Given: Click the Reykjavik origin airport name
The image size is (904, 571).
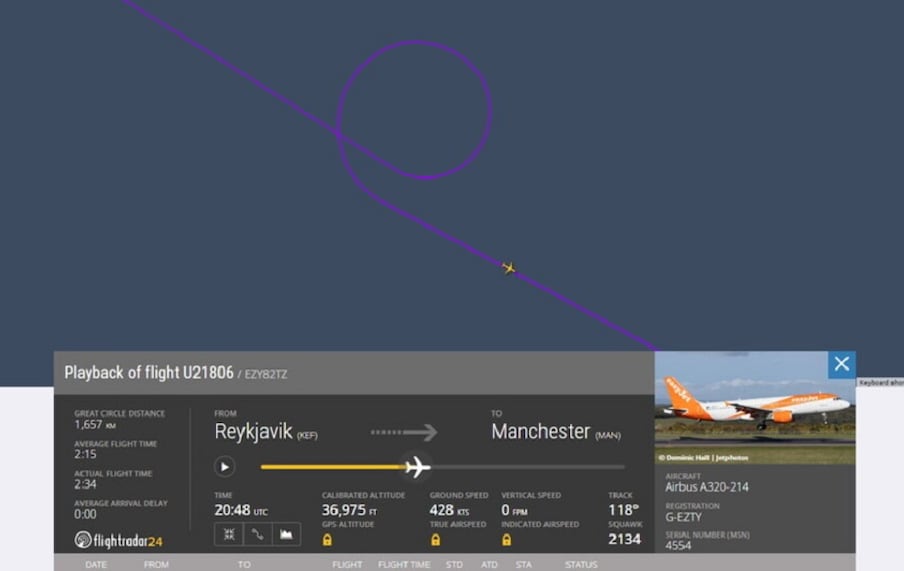Looking at the screenshot, I should (x=253, y=431).
